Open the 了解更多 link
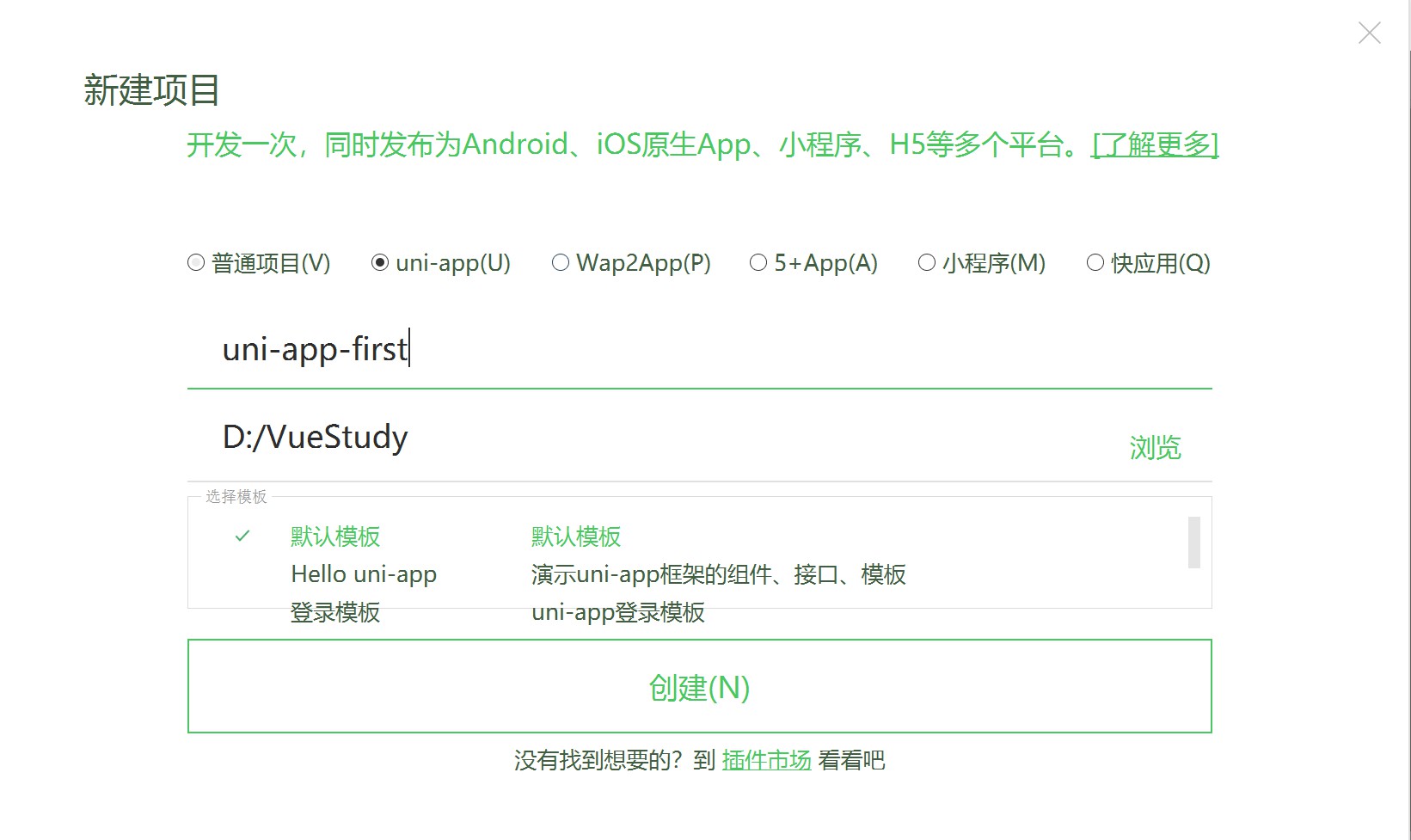This screenshot has height=840, width=1411. [1155, 144]
